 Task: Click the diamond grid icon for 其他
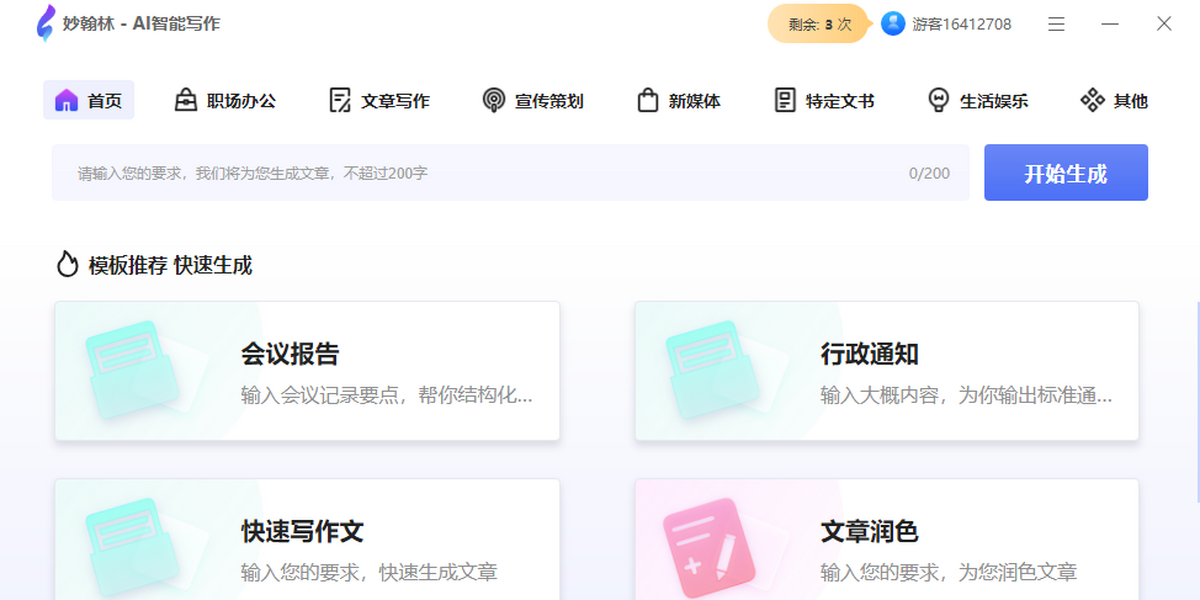1092,100
